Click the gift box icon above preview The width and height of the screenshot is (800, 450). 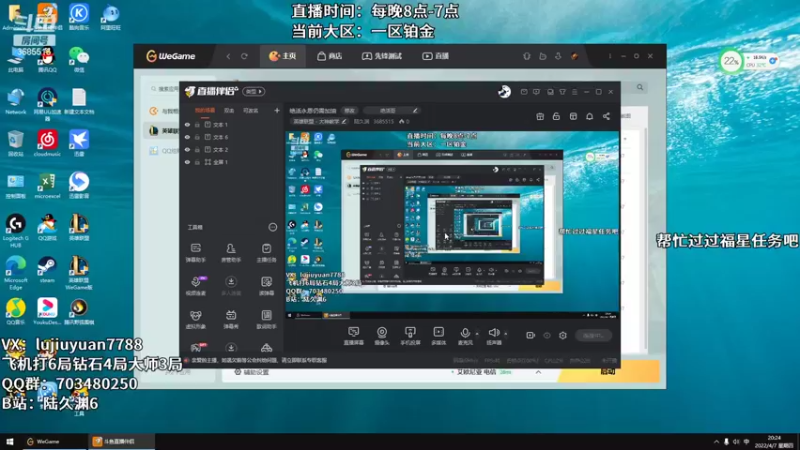540,116
